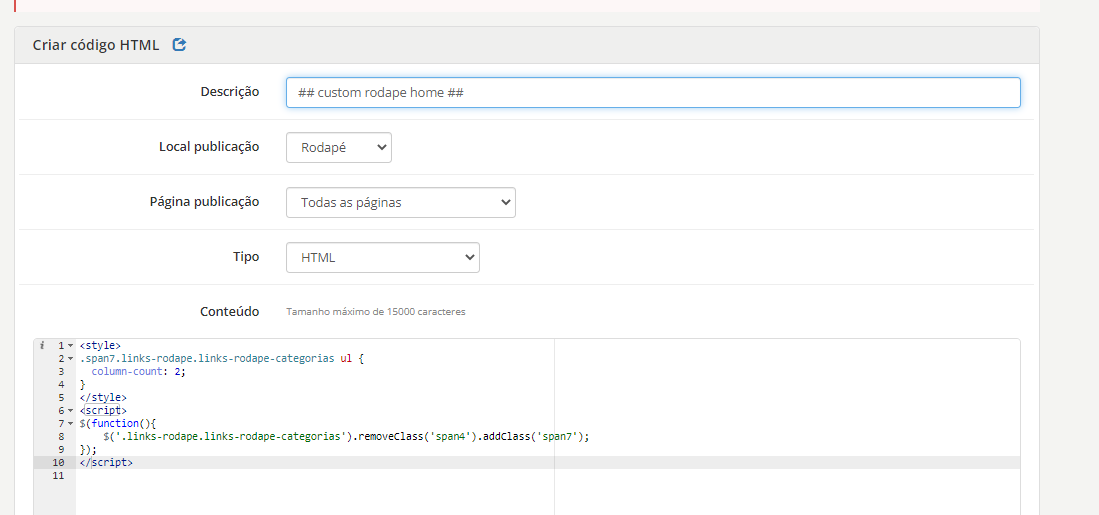Fold the CSS rule block on line 2

click(x=70, y=359)
